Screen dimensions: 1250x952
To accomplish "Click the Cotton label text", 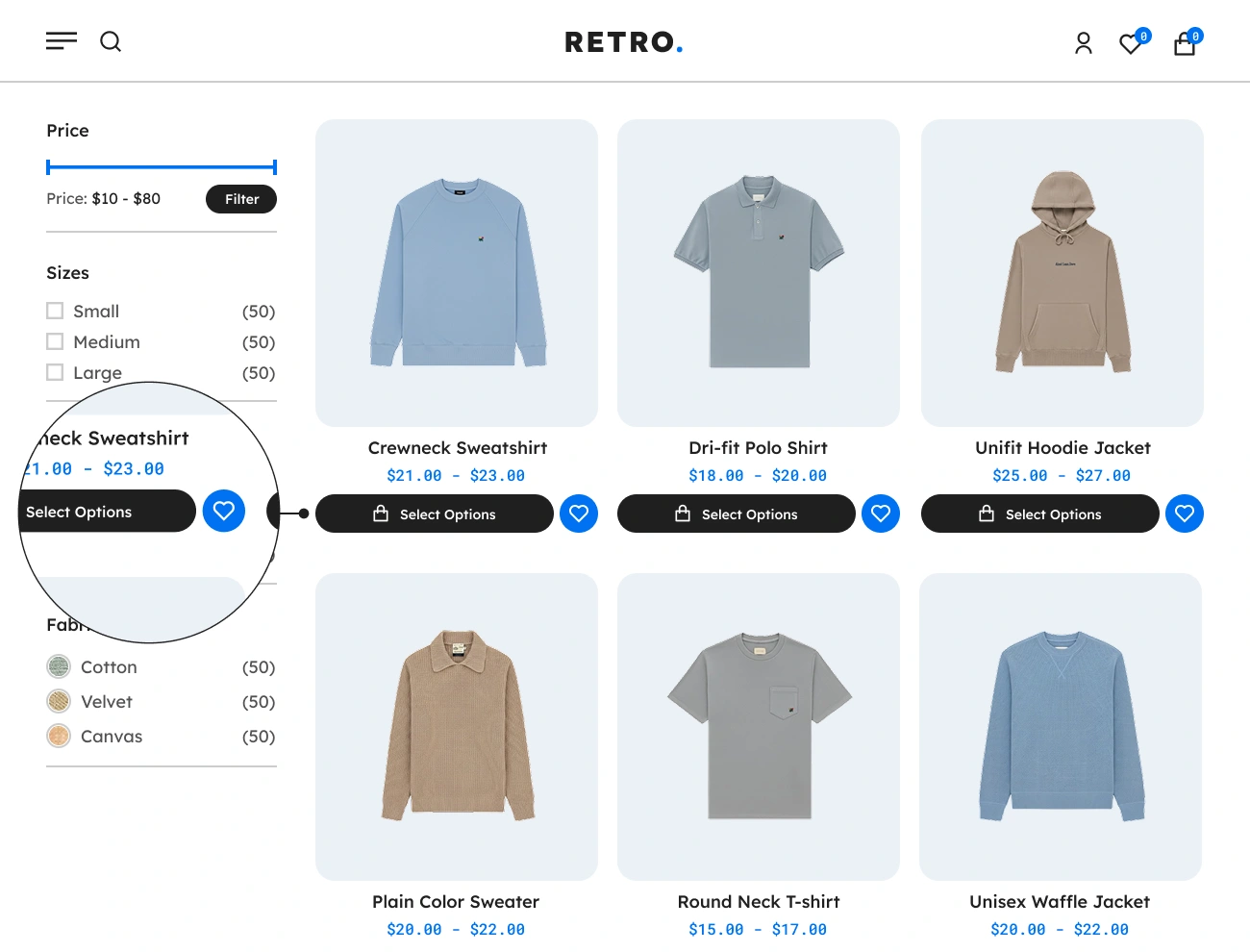I will pyautogui.click(x=109, y=667).
